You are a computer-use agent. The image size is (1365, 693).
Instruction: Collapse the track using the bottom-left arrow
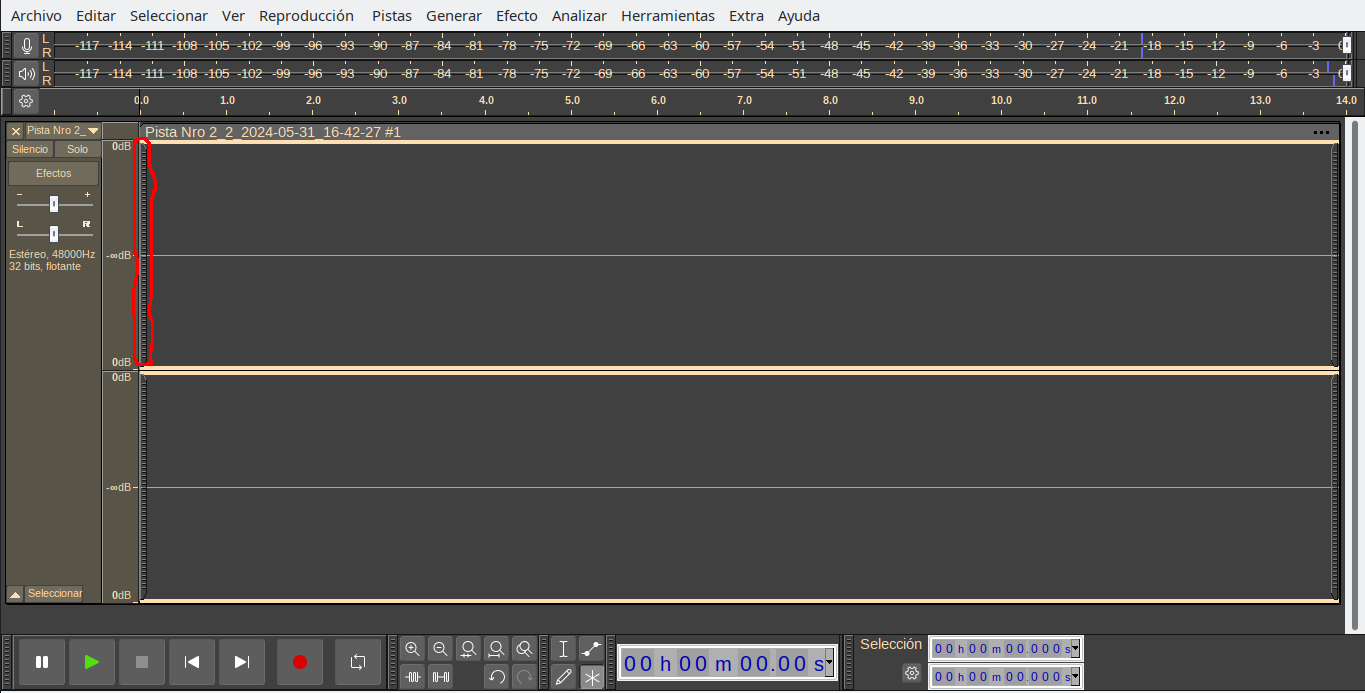pyautogui.click(x=15, y=594)
